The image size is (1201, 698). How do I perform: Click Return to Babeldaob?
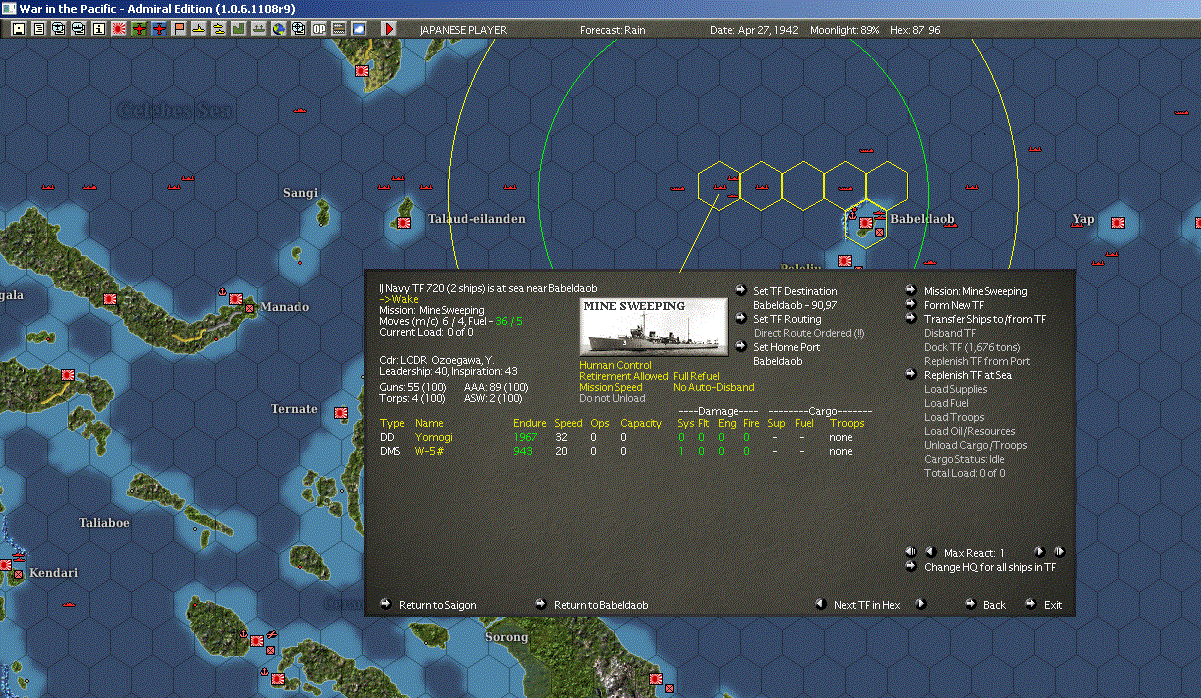pyautogui.click(x=601, y=605)
